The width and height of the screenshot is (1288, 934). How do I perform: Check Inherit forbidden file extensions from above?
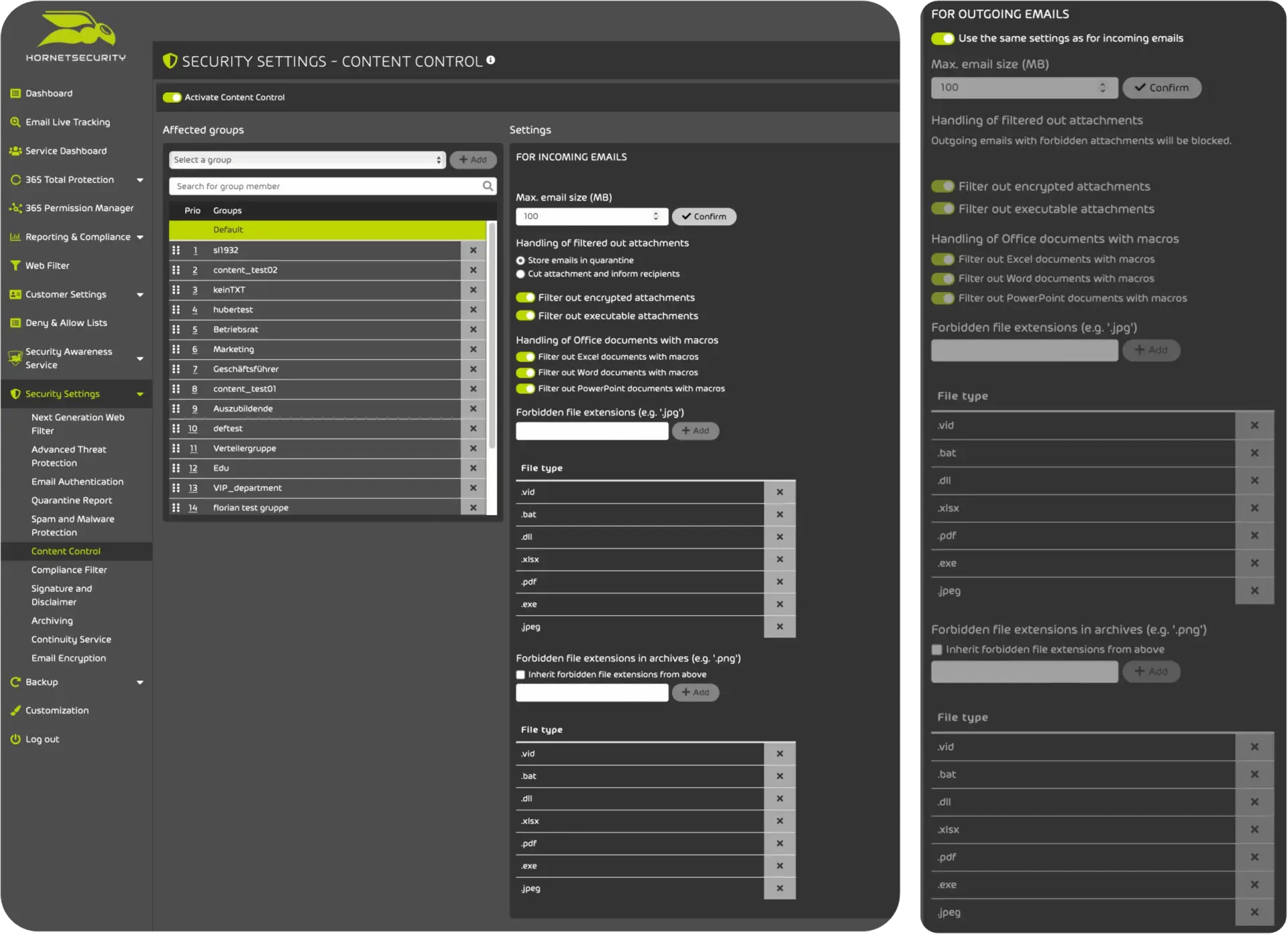[x=520, y=674]
